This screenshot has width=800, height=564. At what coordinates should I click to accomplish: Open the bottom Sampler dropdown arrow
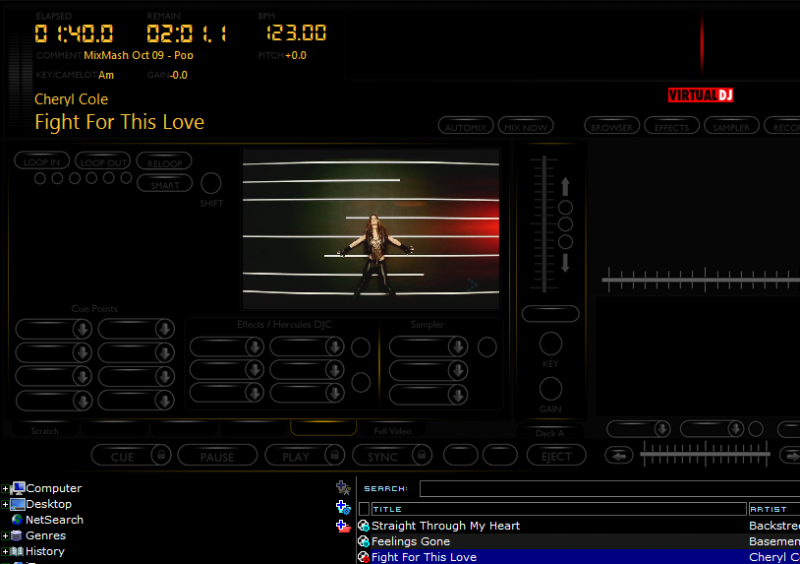pos(458,395)
